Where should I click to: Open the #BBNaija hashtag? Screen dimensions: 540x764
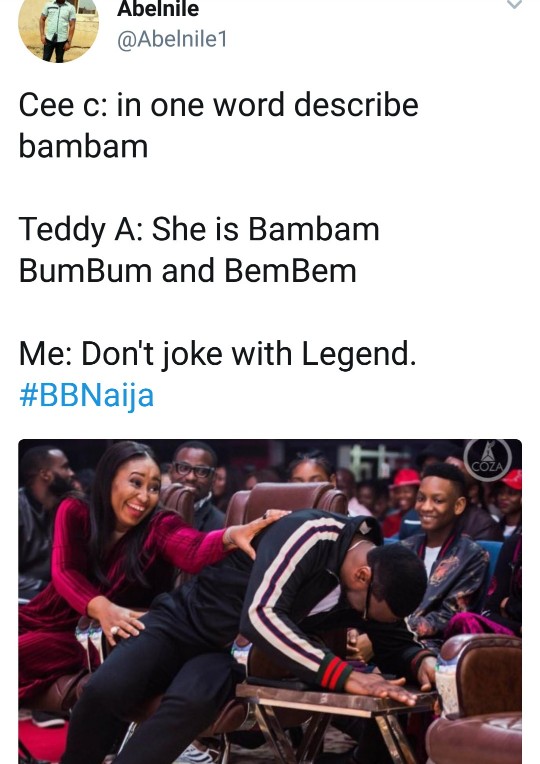pos(86,395)
